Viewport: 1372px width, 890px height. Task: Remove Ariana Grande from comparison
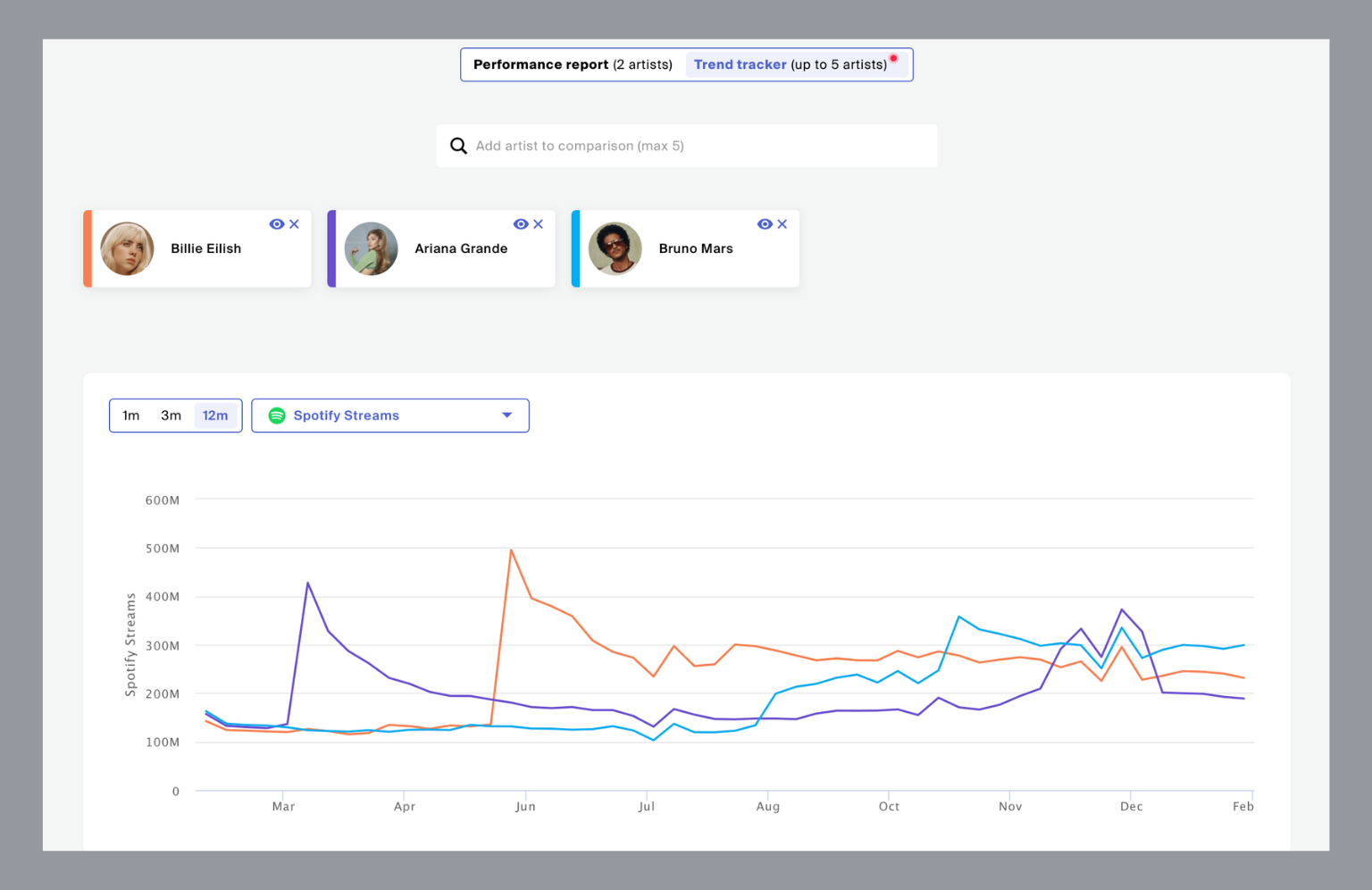(538, 224)
